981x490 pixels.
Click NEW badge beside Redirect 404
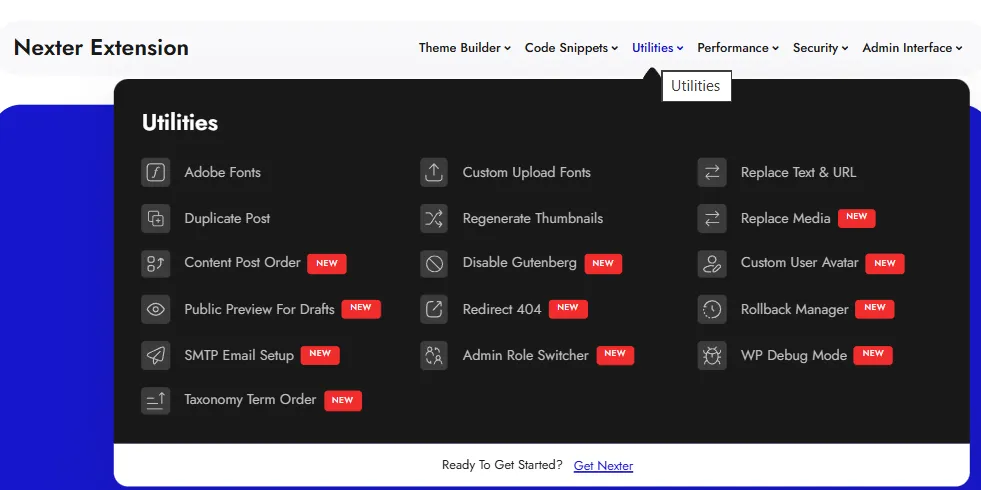[x=568, y=308]
